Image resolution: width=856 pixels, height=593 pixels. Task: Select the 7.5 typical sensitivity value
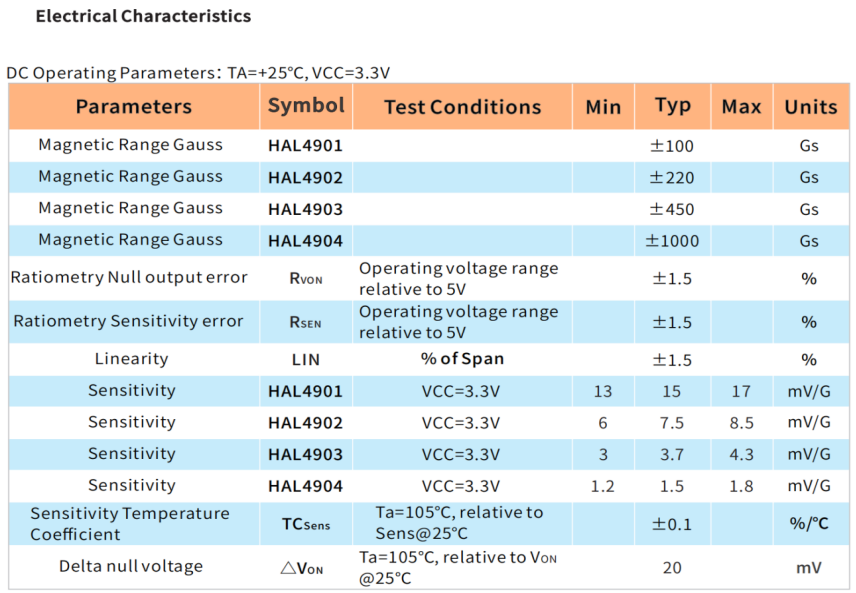coord(672,423)
